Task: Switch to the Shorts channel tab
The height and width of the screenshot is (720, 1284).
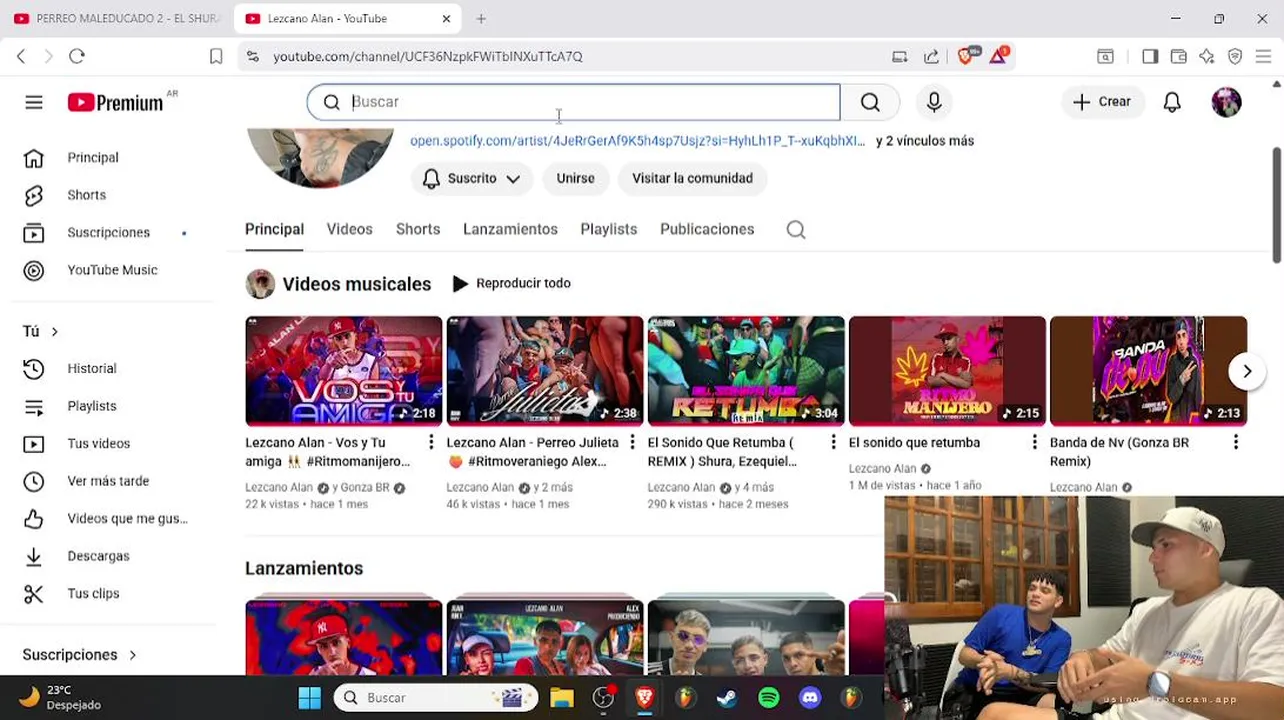Action: [418, 230]
